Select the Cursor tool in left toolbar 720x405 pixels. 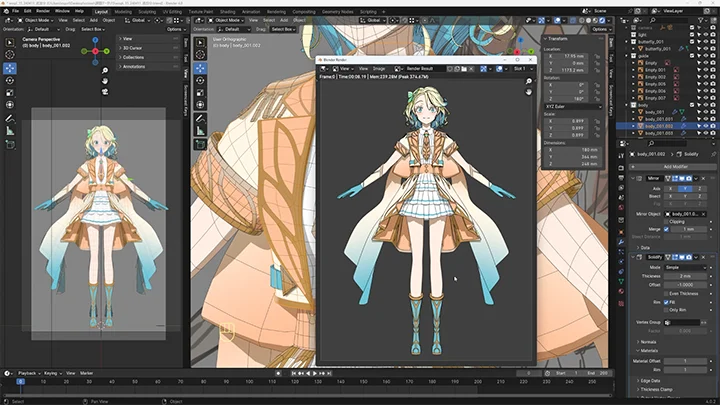click(10, 55)
